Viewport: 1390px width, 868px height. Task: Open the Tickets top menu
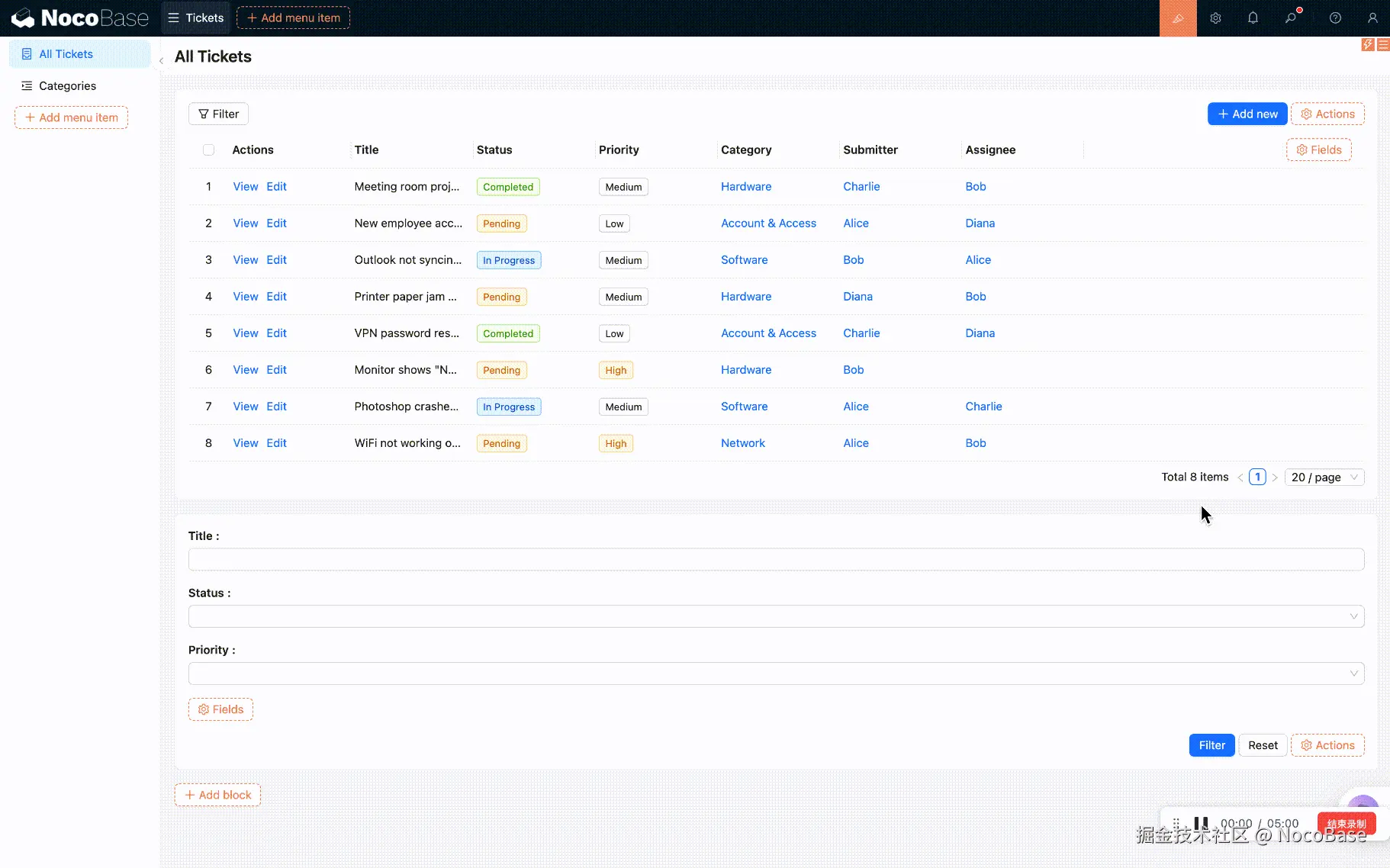pyautogui.click(x=195, y=18)
